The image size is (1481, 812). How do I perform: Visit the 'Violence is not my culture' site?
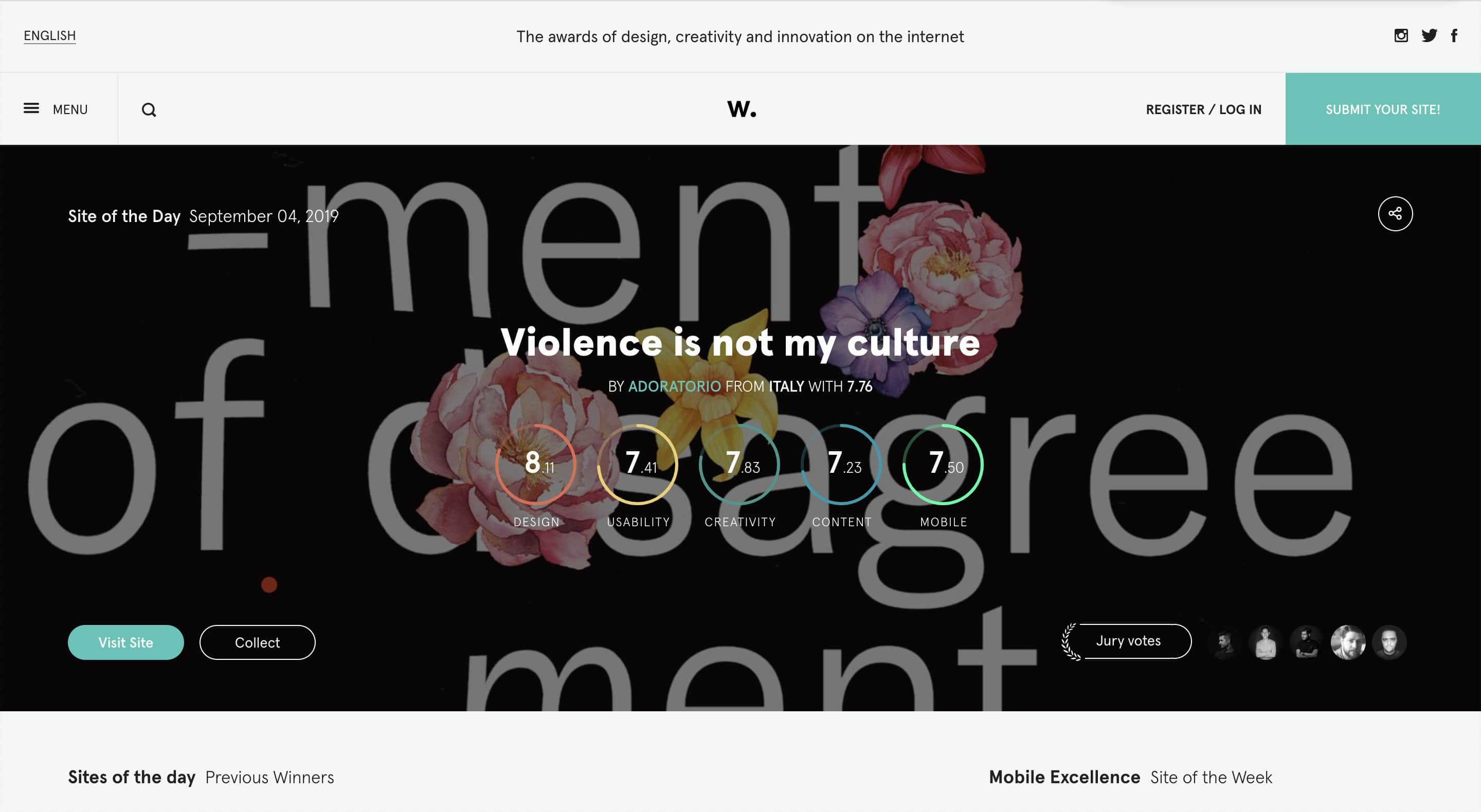click(x=125, y=642)
